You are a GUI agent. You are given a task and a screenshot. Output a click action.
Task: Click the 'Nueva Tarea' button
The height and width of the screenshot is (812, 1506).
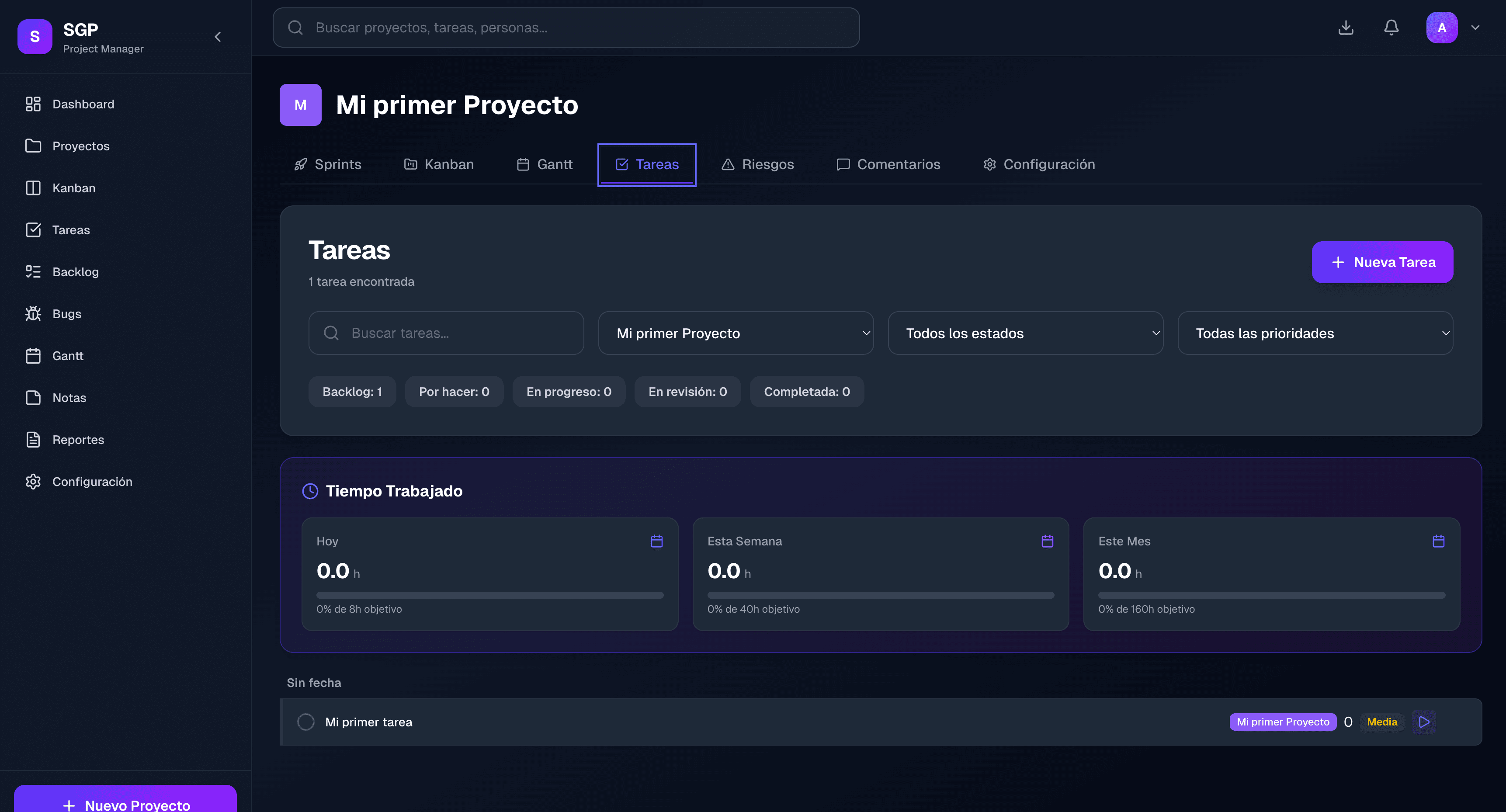[1382, 262]
